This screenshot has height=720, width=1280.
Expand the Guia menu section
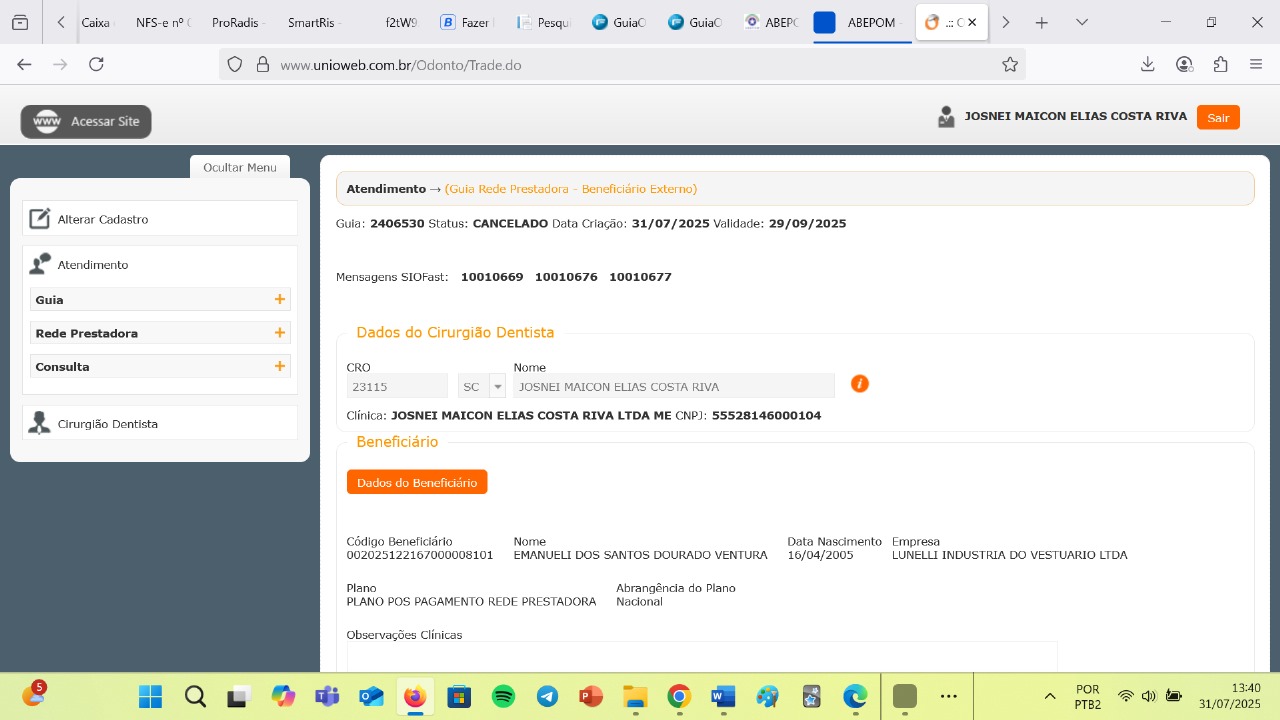tap(280, 299)
